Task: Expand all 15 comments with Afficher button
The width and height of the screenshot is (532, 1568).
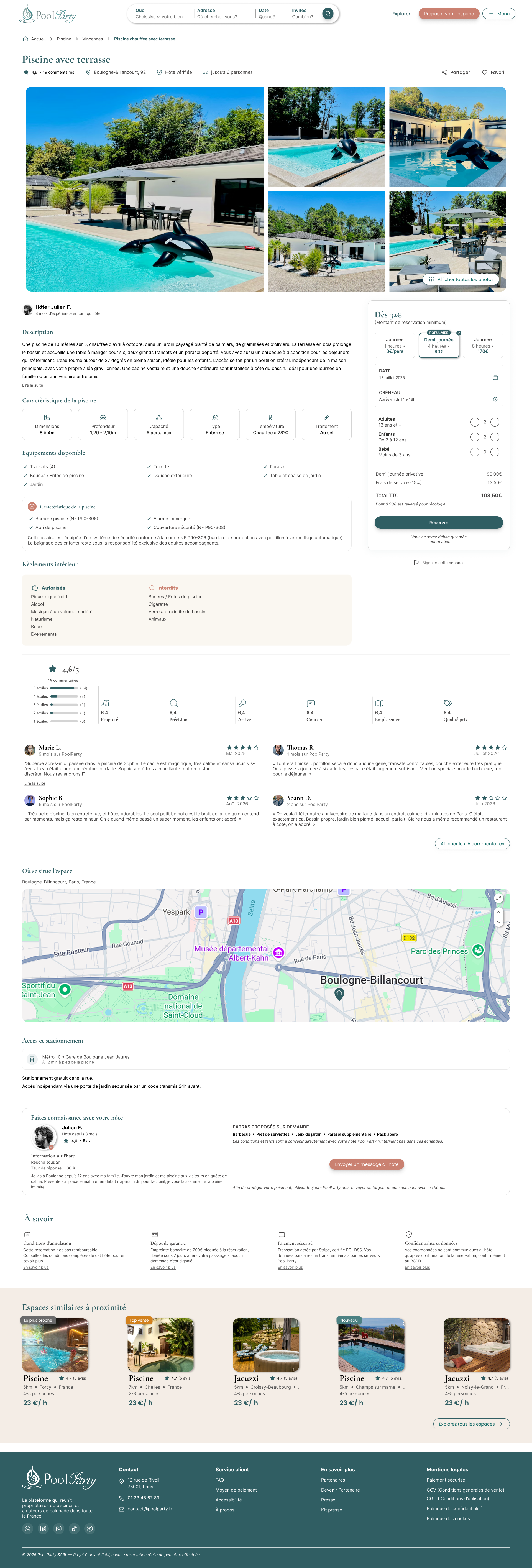Action: pos(472,844)
